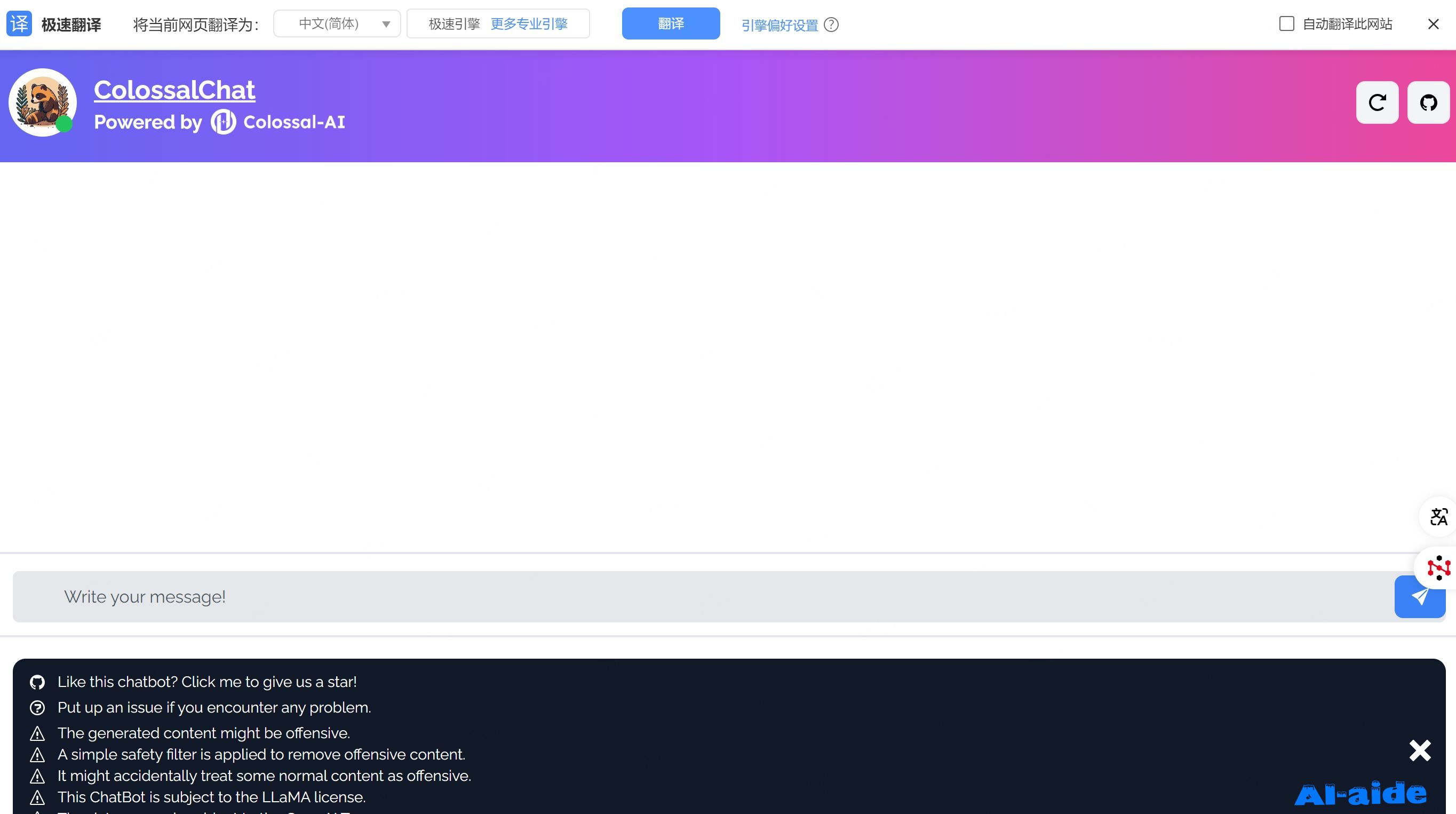This screenshot has height=814, width=1456.
Task: Dismiss the notice panel with white X
Action: (x=1420, y=750)
